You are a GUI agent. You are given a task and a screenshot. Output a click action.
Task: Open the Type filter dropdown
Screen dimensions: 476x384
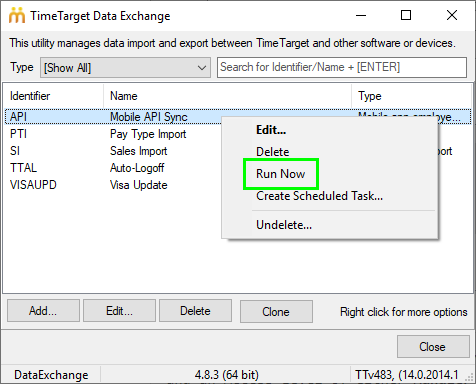point(125,68)
